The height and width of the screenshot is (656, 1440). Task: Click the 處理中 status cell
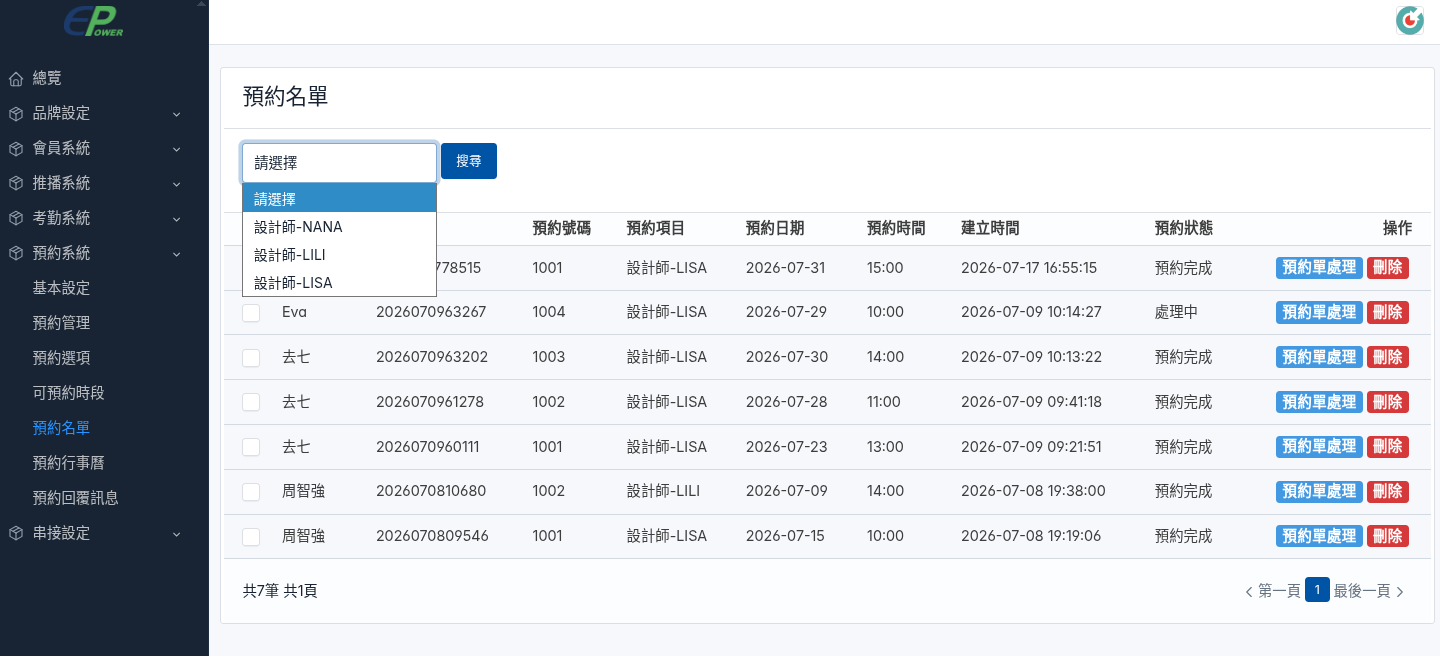pyautogui.click(x=1176, y=312)
